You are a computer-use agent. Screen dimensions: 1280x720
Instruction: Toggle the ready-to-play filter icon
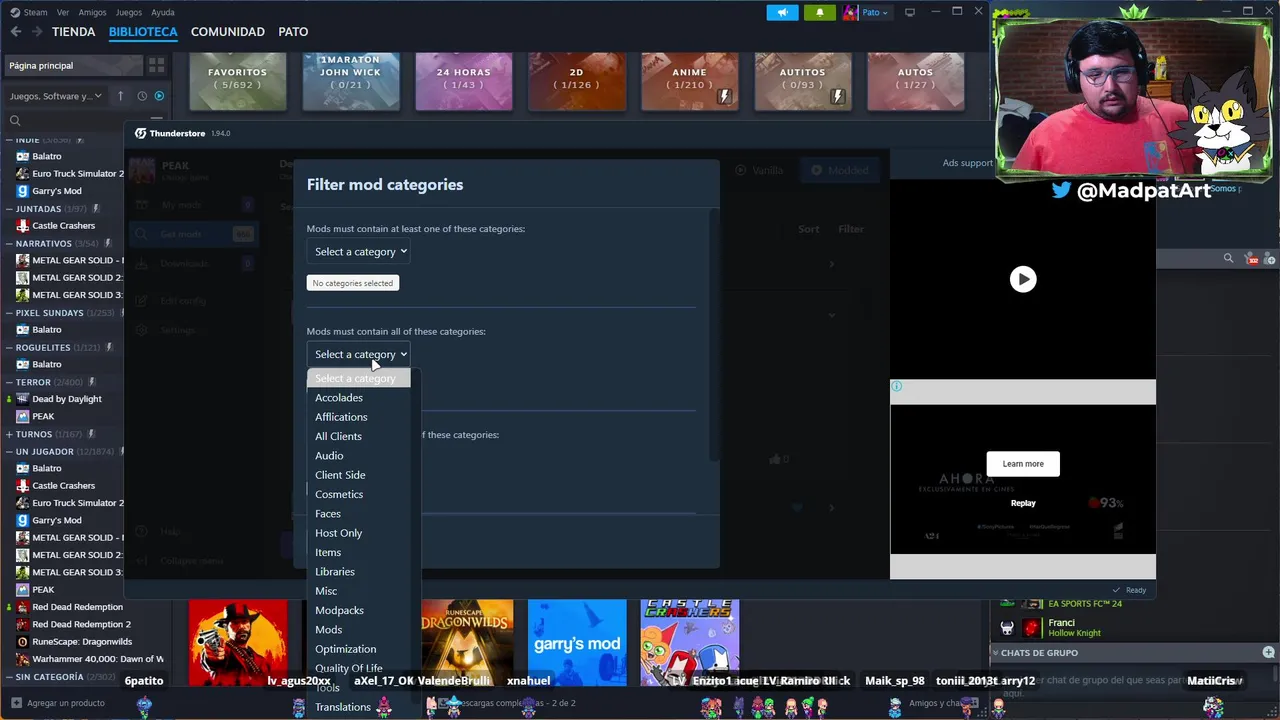[159, 96]
